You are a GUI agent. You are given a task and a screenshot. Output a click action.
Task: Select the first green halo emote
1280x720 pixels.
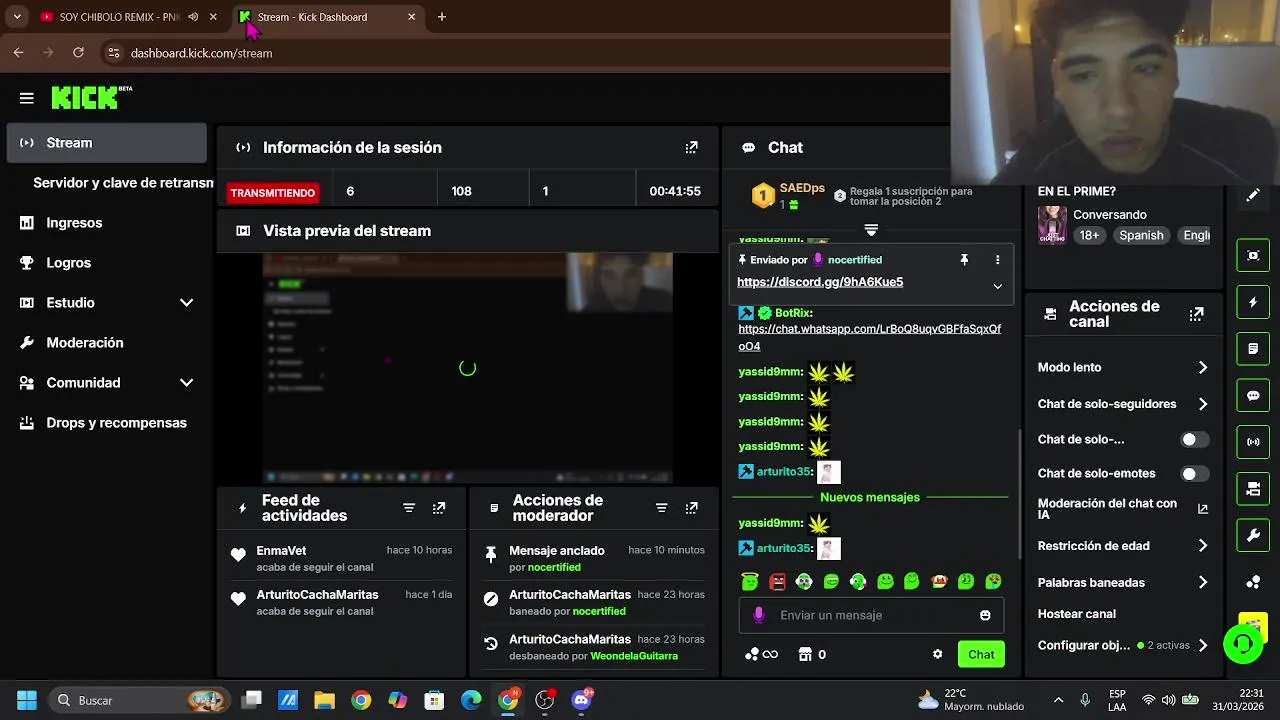[x=750, y=581]
